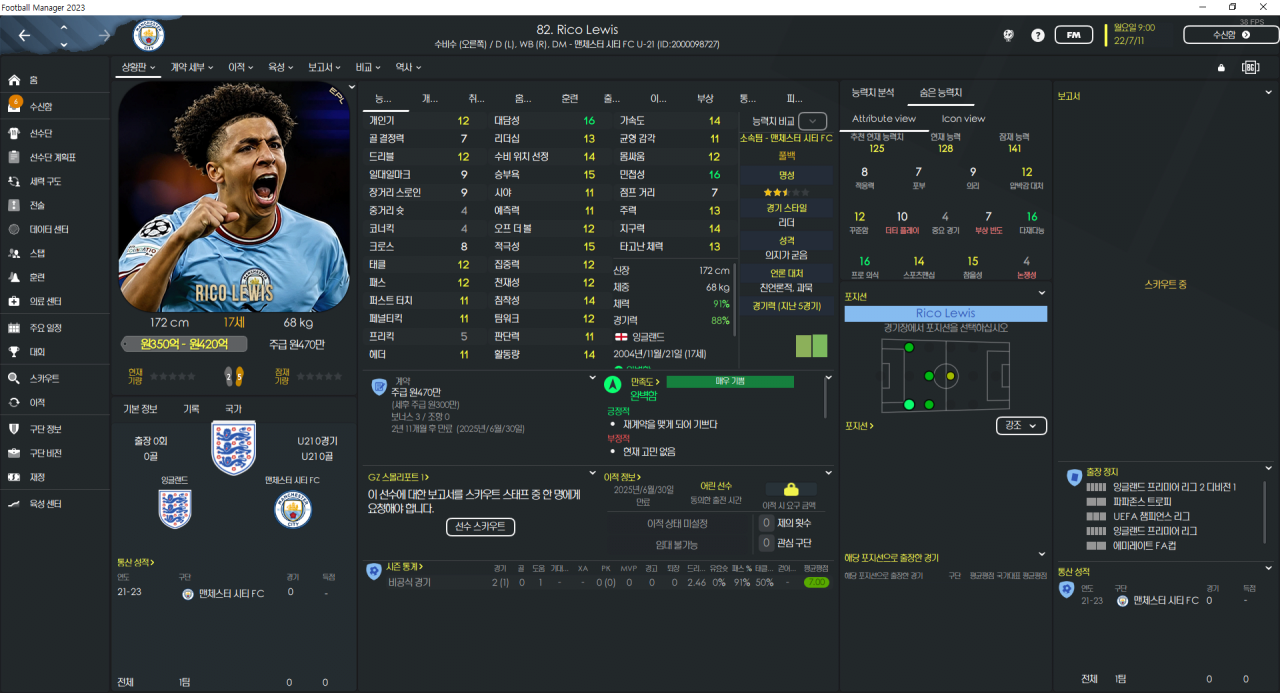Image resolution: width=1280 pixels, height=693 pixels.
Task: Open the 육성 top menu
Action: [x=280, y=67]
